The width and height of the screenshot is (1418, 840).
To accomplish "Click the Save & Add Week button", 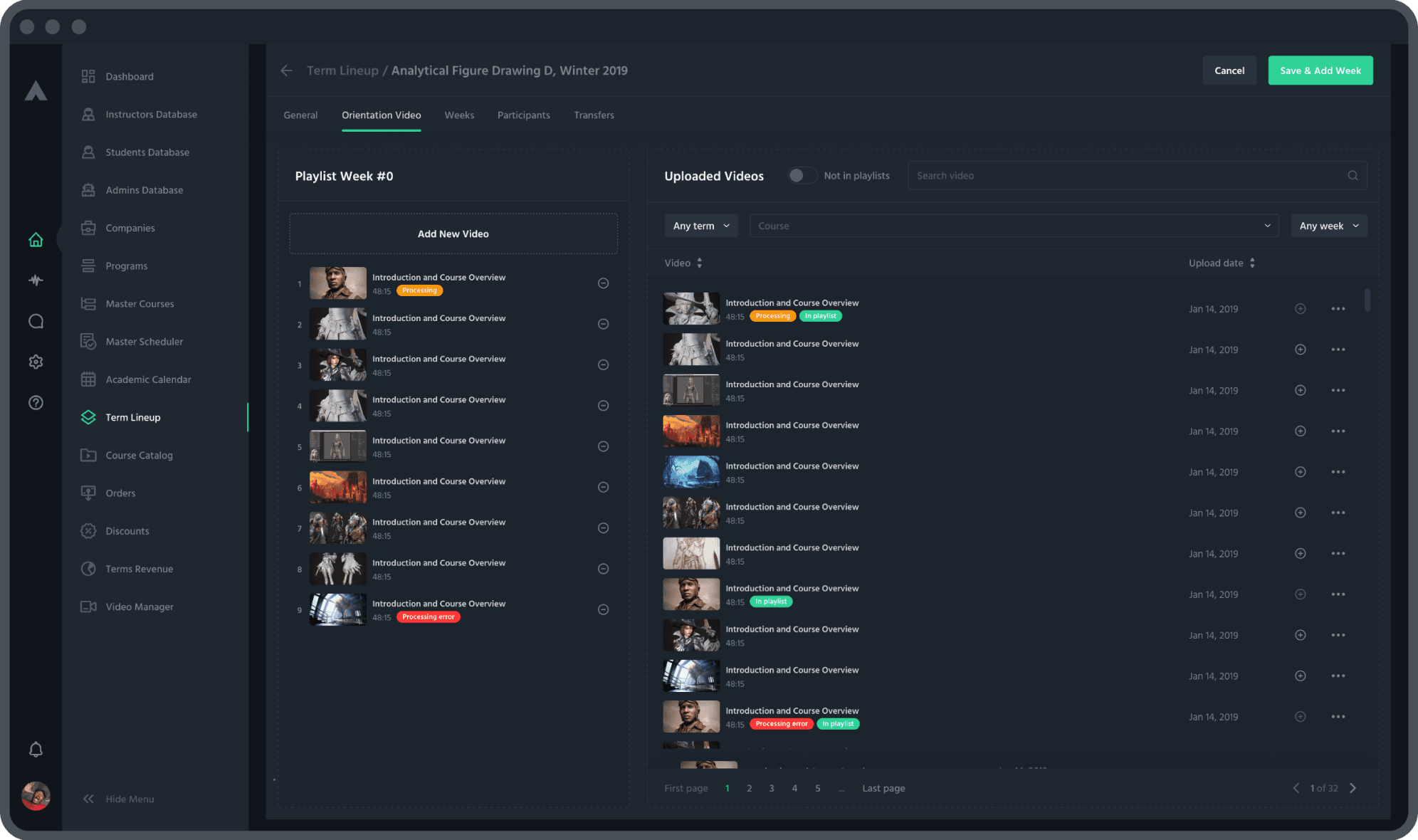I will point(1320,70).
